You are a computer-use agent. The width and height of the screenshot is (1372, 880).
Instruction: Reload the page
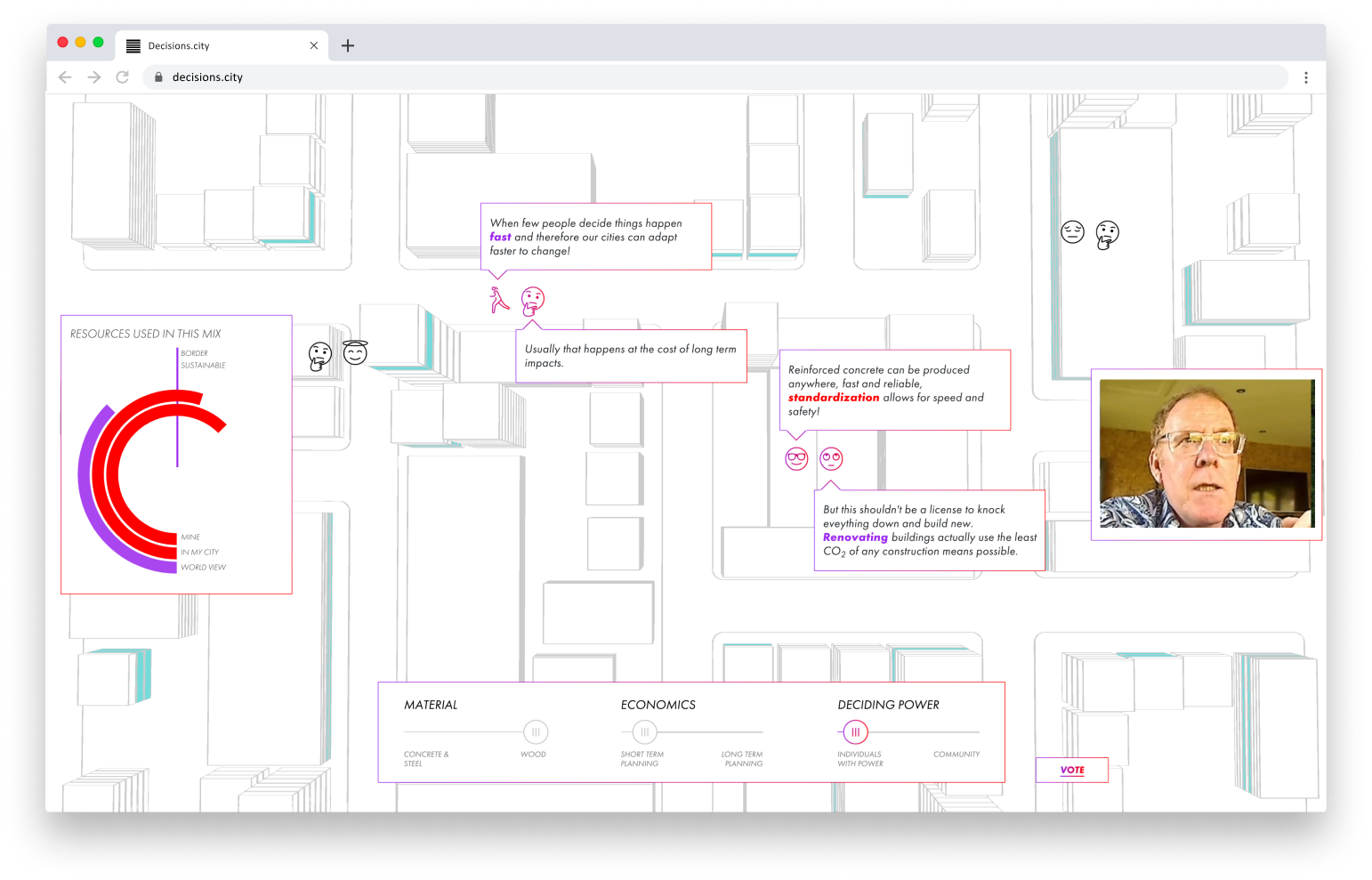pos(123,77)
